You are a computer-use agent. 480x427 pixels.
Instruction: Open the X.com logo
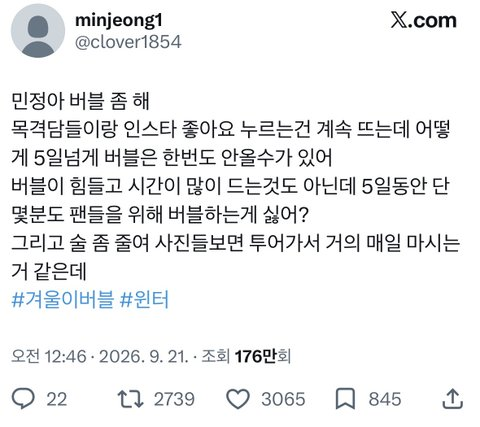coord(423,21)
